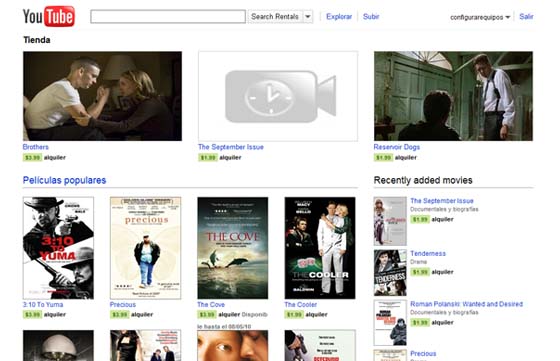Open the Reservoir Dogs featured thumbnail

[x=453, y=96]
